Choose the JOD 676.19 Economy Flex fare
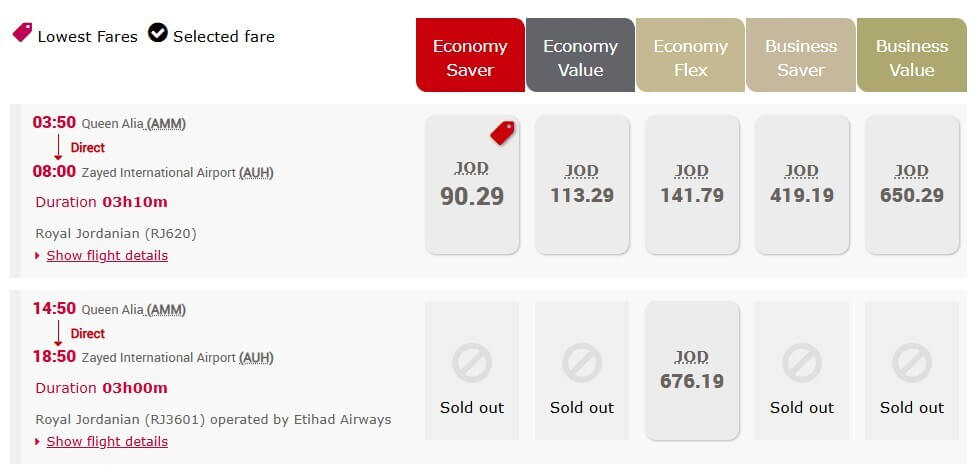The height and width of the screenshot is (466, 972). pyautogui.click(x=692, y=371)
